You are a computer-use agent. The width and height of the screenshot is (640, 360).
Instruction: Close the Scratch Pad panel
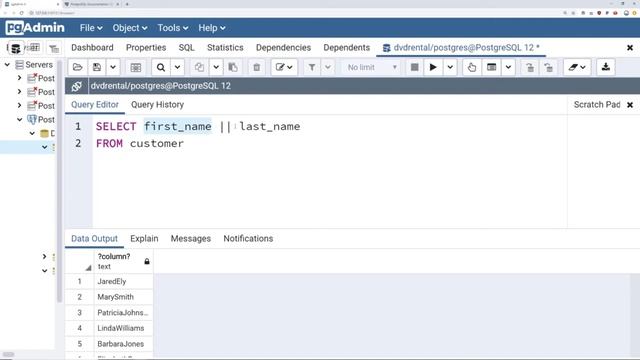(630, 105)
